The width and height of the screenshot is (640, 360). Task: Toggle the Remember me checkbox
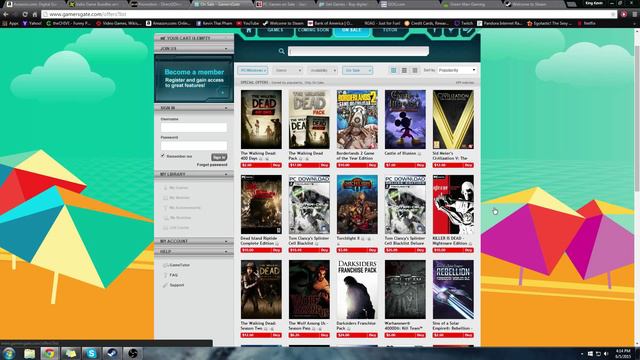(x=163, y=156)
